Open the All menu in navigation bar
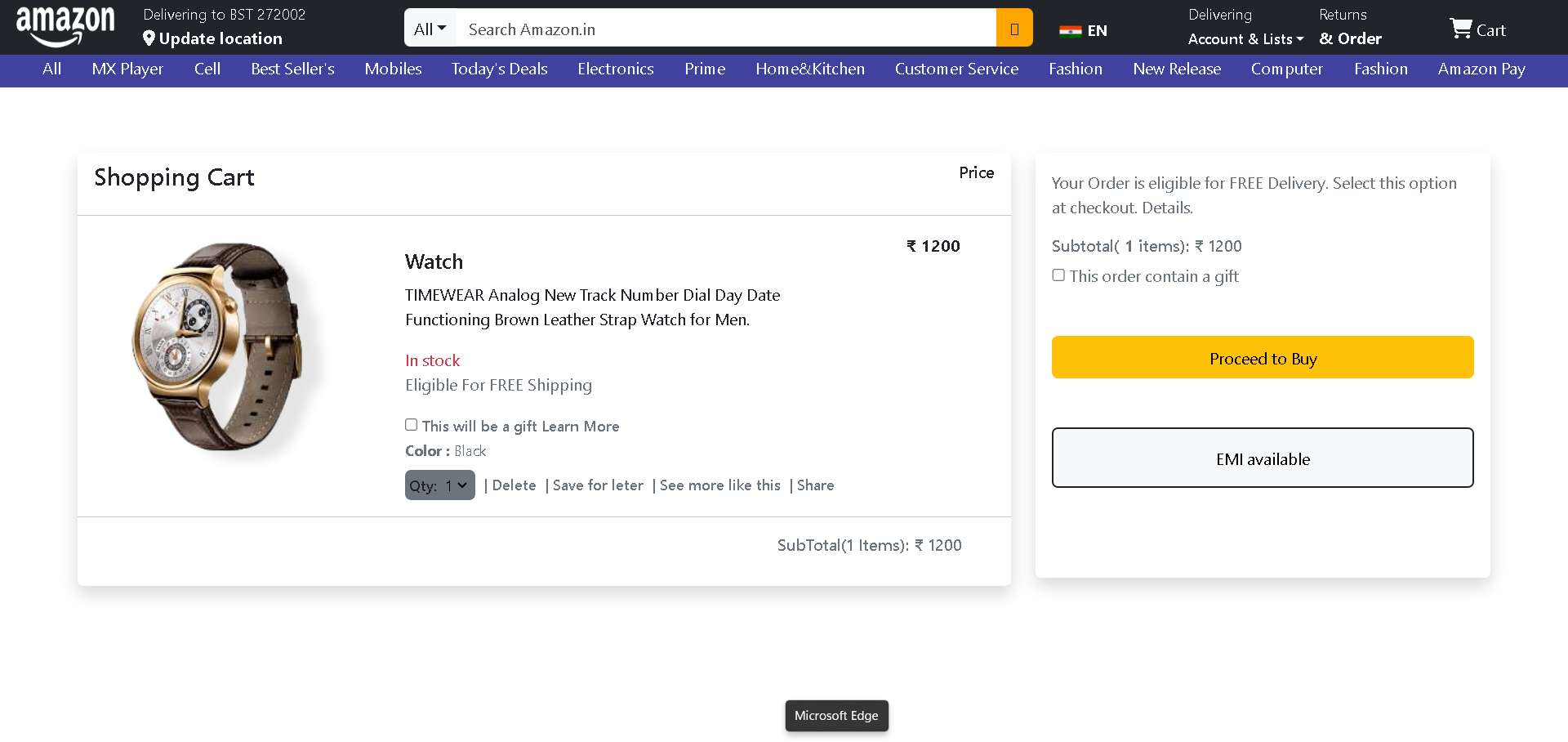 pyautogui.click(x=51, y=69)
